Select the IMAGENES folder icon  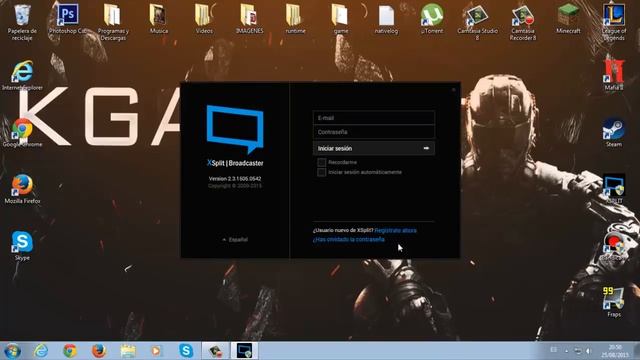pyautogui.click(x=249, y=19)
